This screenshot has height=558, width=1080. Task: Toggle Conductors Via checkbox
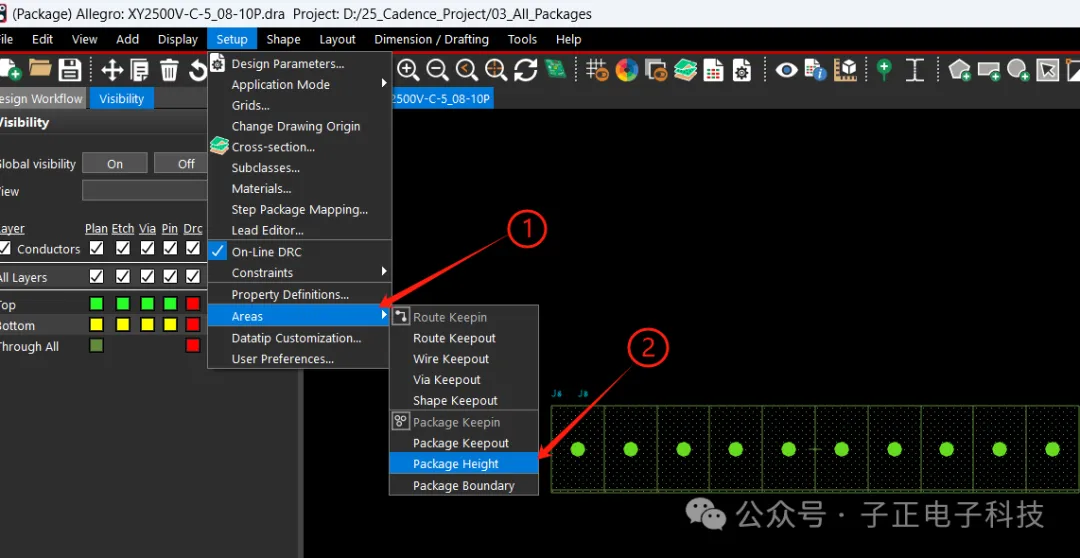147,247
